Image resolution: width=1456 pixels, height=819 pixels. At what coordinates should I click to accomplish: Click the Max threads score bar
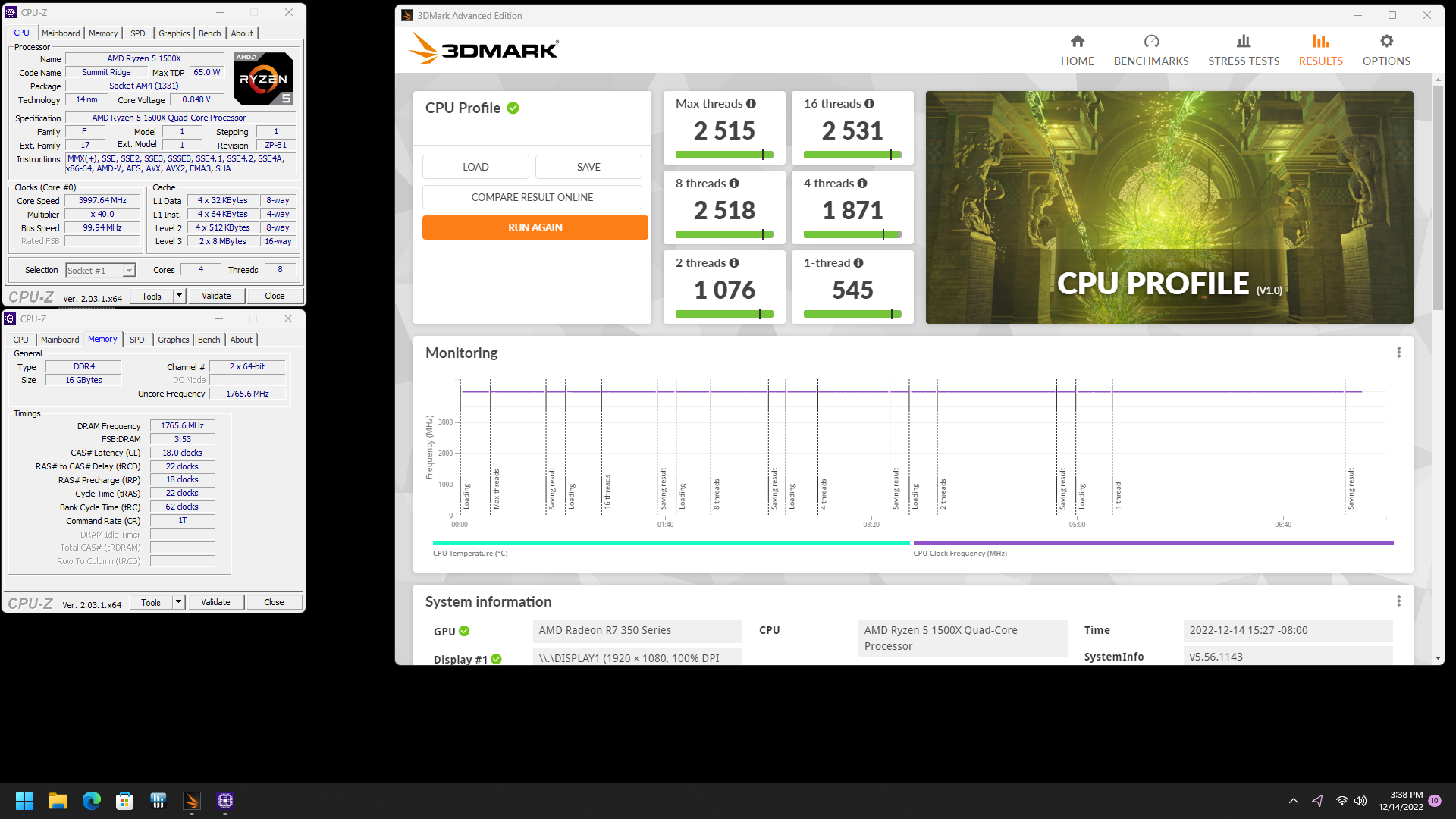pos(724,155)
